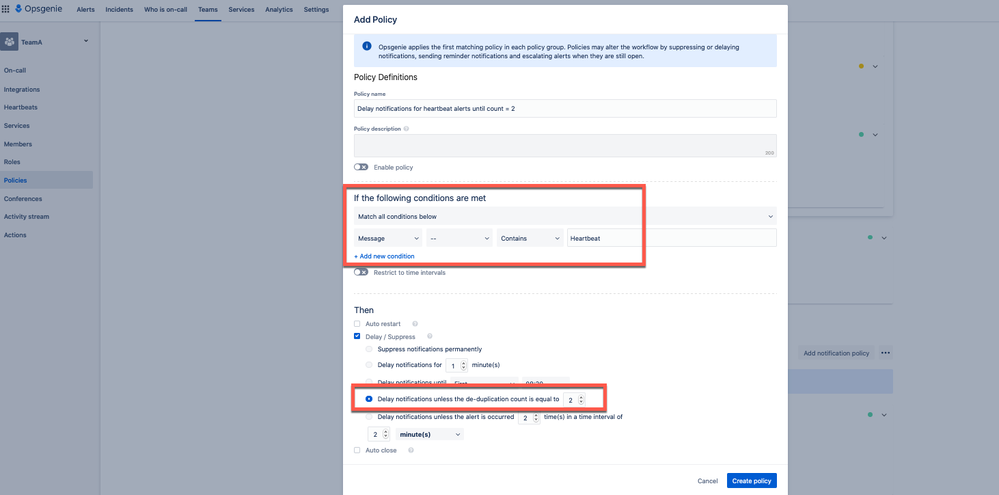This screenshot has width=999, height=495.
Task: Open the Match all conditions below dropdown
Action: tap(565, 217)
